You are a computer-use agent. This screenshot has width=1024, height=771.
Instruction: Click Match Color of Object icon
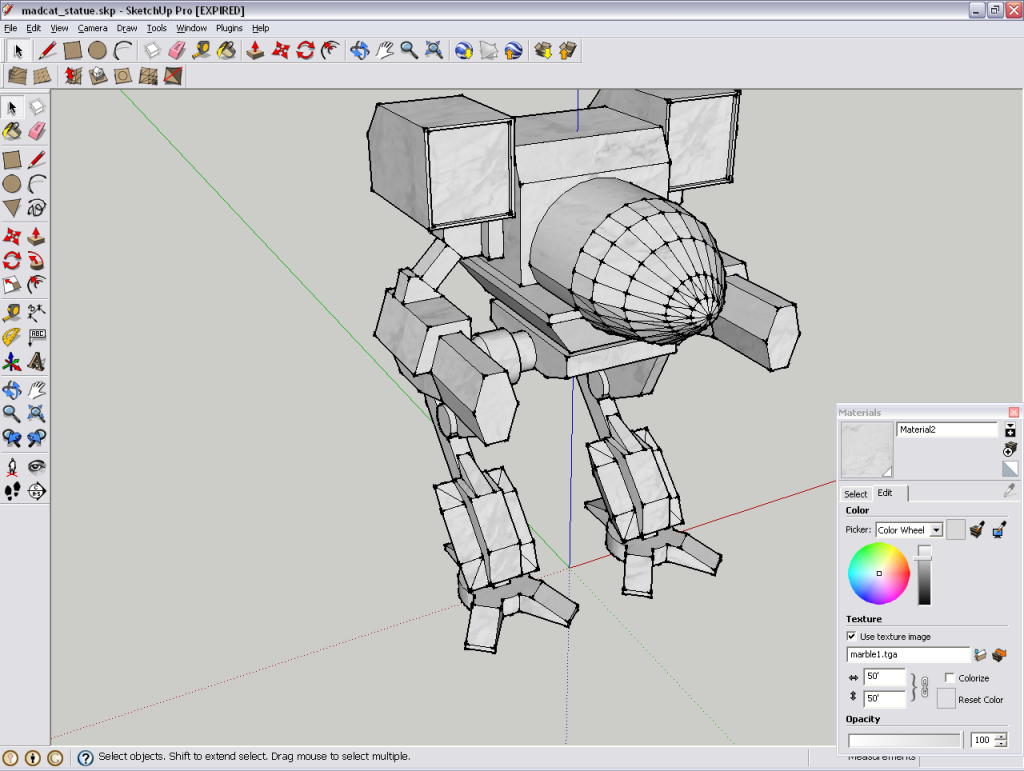(977, 529)
